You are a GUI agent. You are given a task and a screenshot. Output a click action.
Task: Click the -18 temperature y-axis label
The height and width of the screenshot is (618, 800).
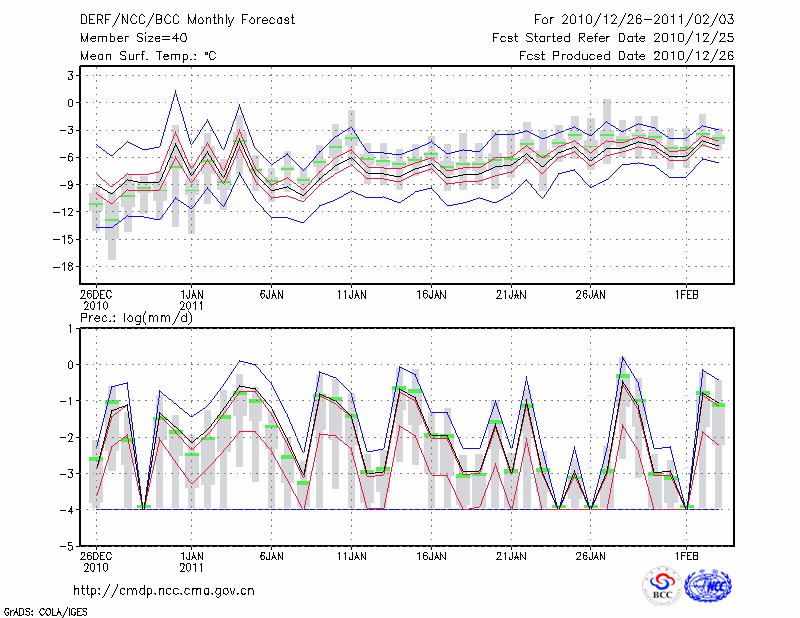tap(63, 266)
